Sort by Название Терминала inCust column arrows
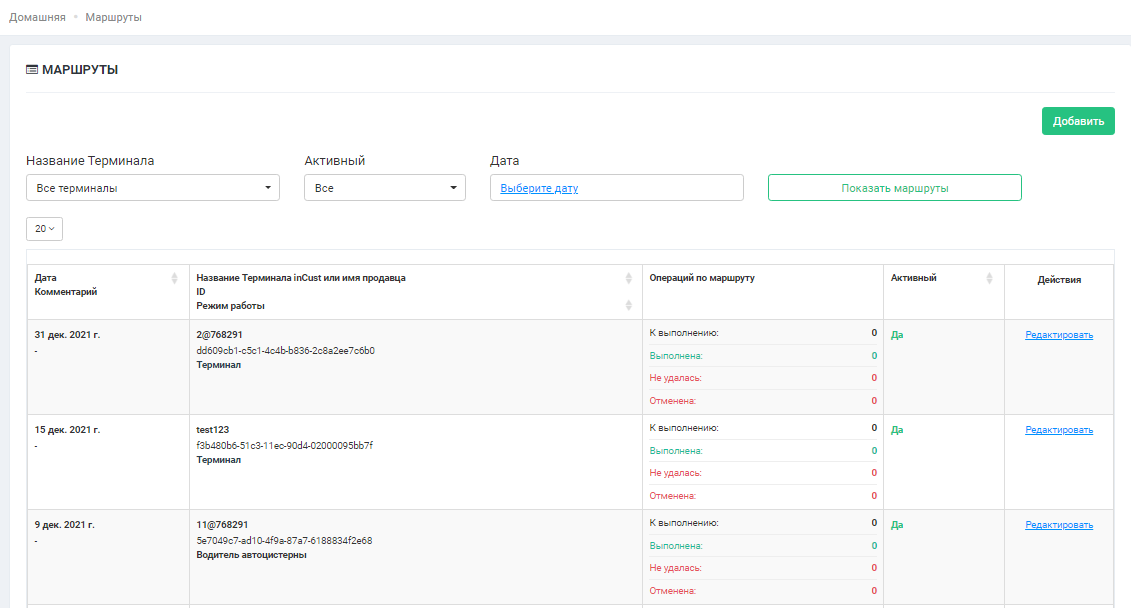 click(628, 278)
